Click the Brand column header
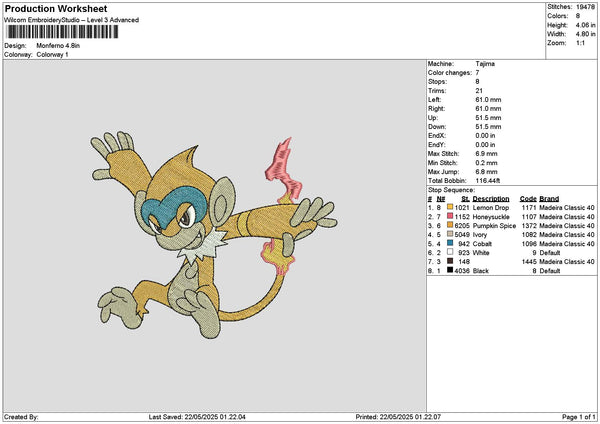 click(x=549, y=199)
